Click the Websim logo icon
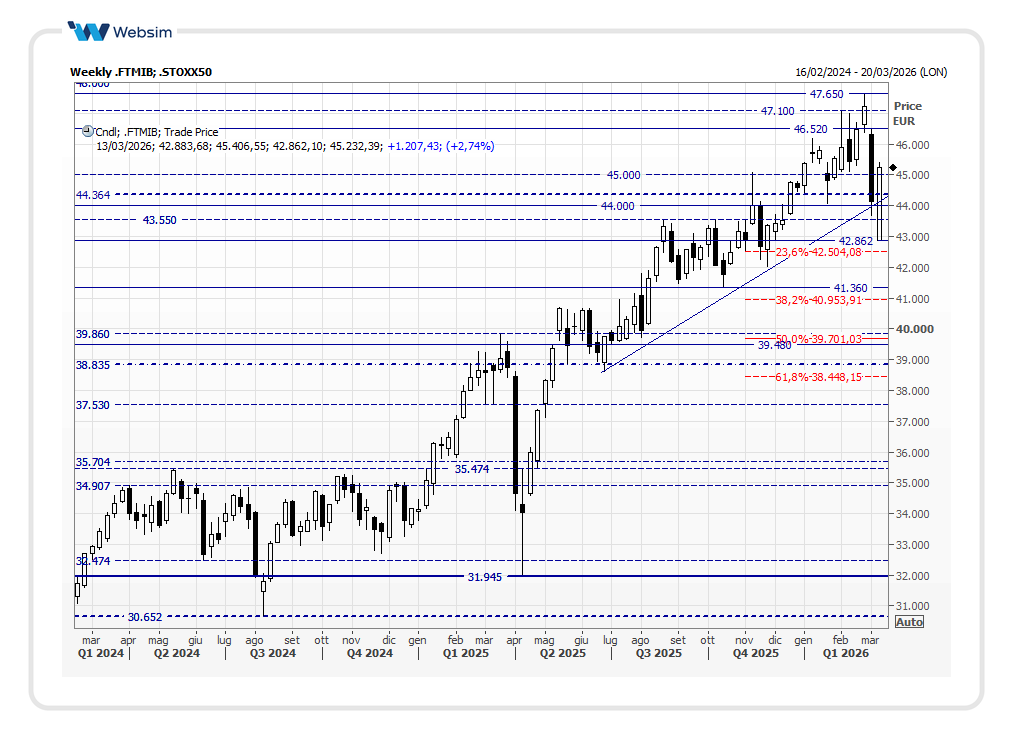Viewport: 1013px width, 739px height. pyautogui.click(x=89, y=31)
